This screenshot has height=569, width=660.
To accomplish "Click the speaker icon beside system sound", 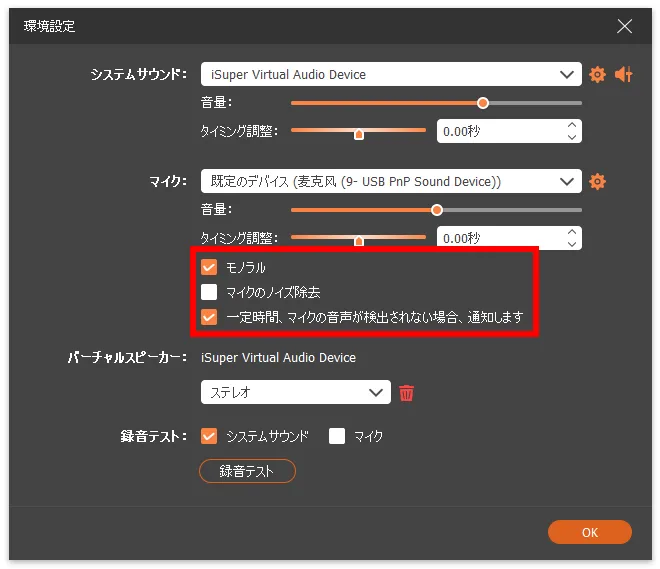I will pyautogui.click(x=624, y=74).
